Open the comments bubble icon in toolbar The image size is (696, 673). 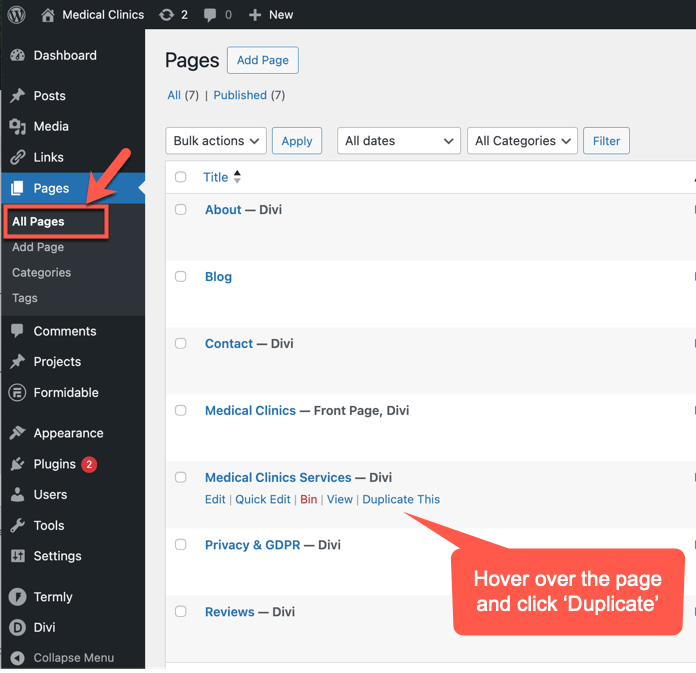point(211,15)
